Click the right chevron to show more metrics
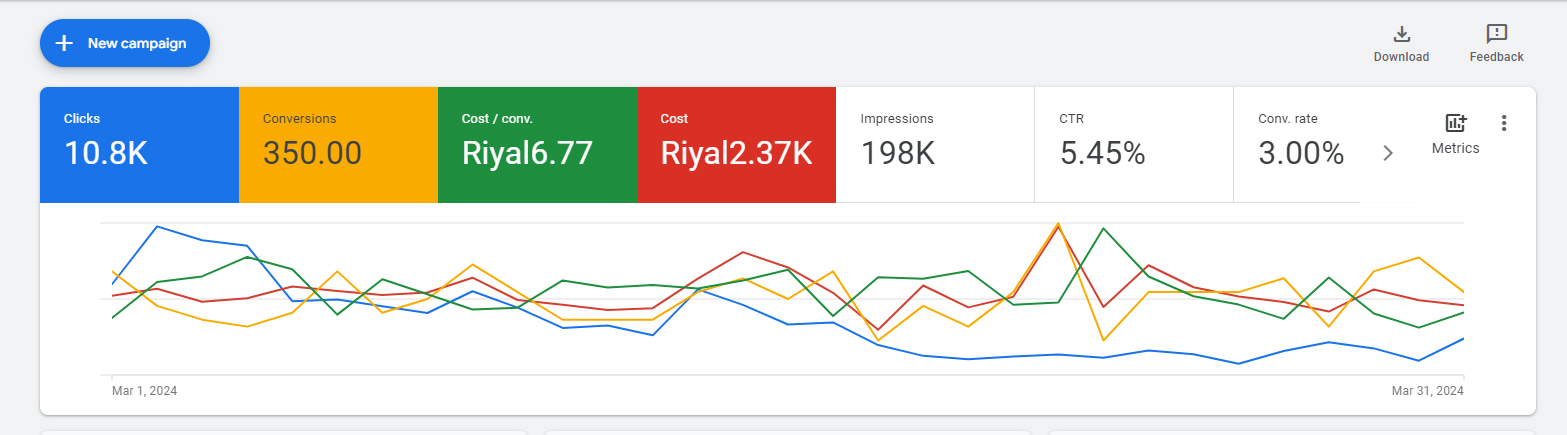This screenshot has width=1567, height=435. (x=1387, y=153)
